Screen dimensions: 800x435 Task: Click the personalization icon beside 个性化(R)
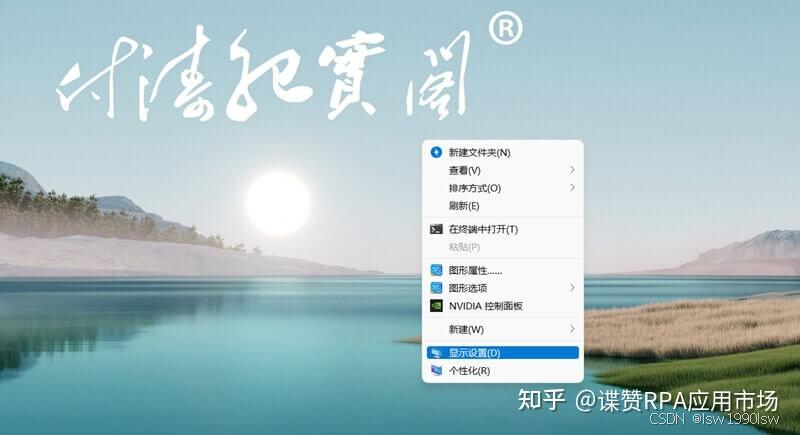(436, 371)
